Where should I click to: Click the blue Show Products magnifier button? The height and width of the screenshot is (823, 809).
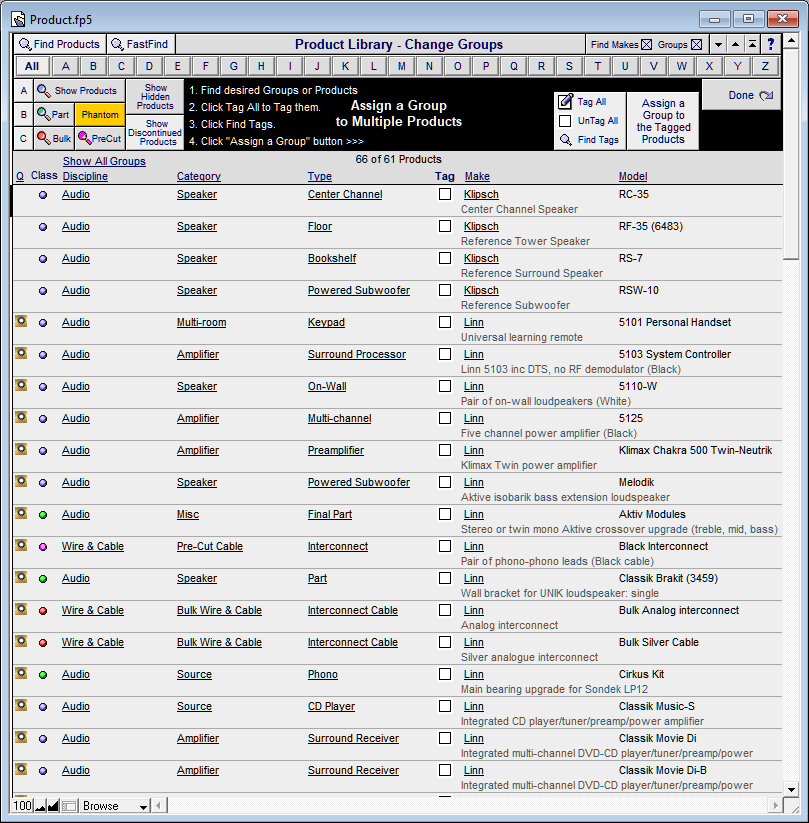click(x=80, y=91)
